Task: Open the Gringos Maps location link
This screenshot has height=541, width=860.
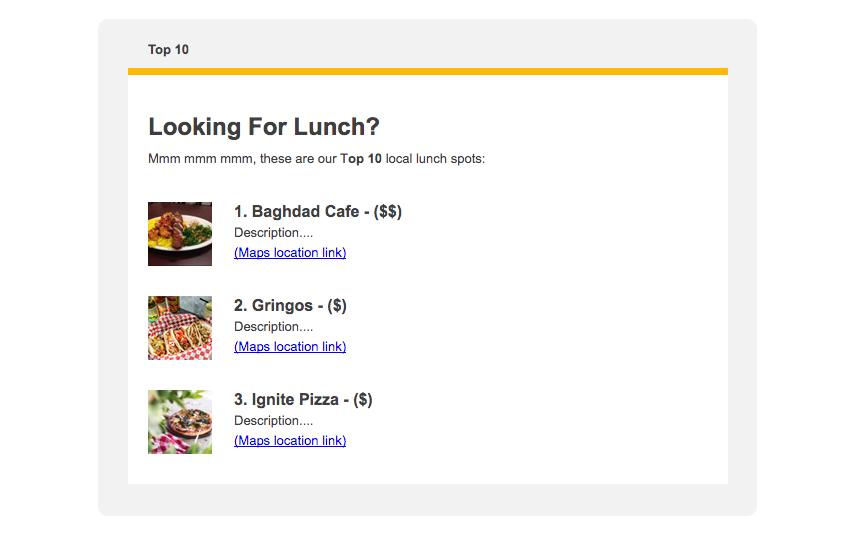Action: point(290,347)
